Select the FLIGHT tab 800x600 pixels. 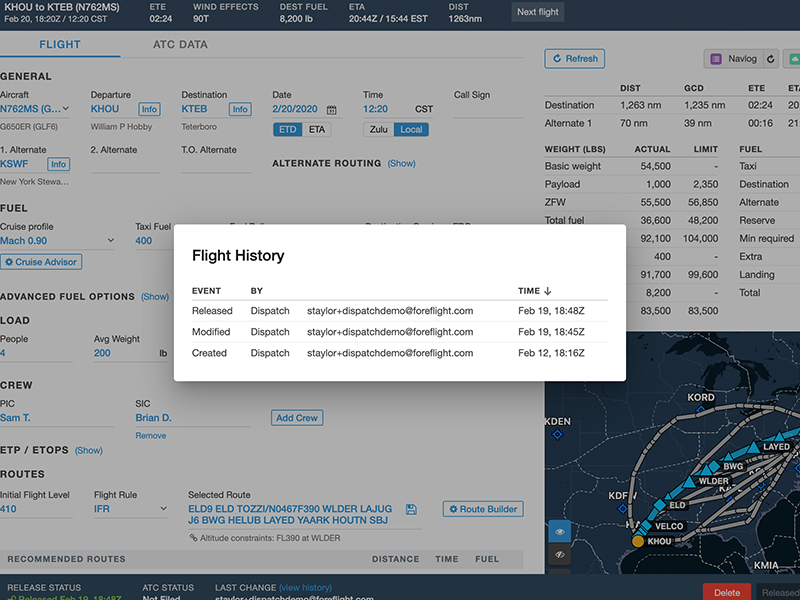tap(60, 44)
